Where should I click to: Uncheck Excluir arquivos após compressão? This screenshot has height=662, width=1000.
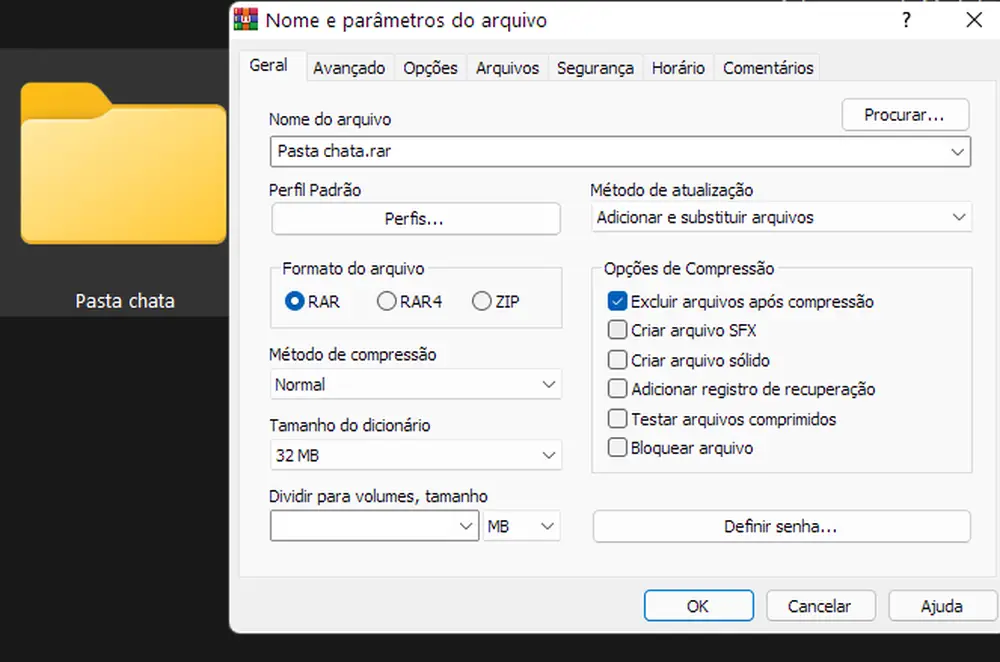[x=617, y=301]
